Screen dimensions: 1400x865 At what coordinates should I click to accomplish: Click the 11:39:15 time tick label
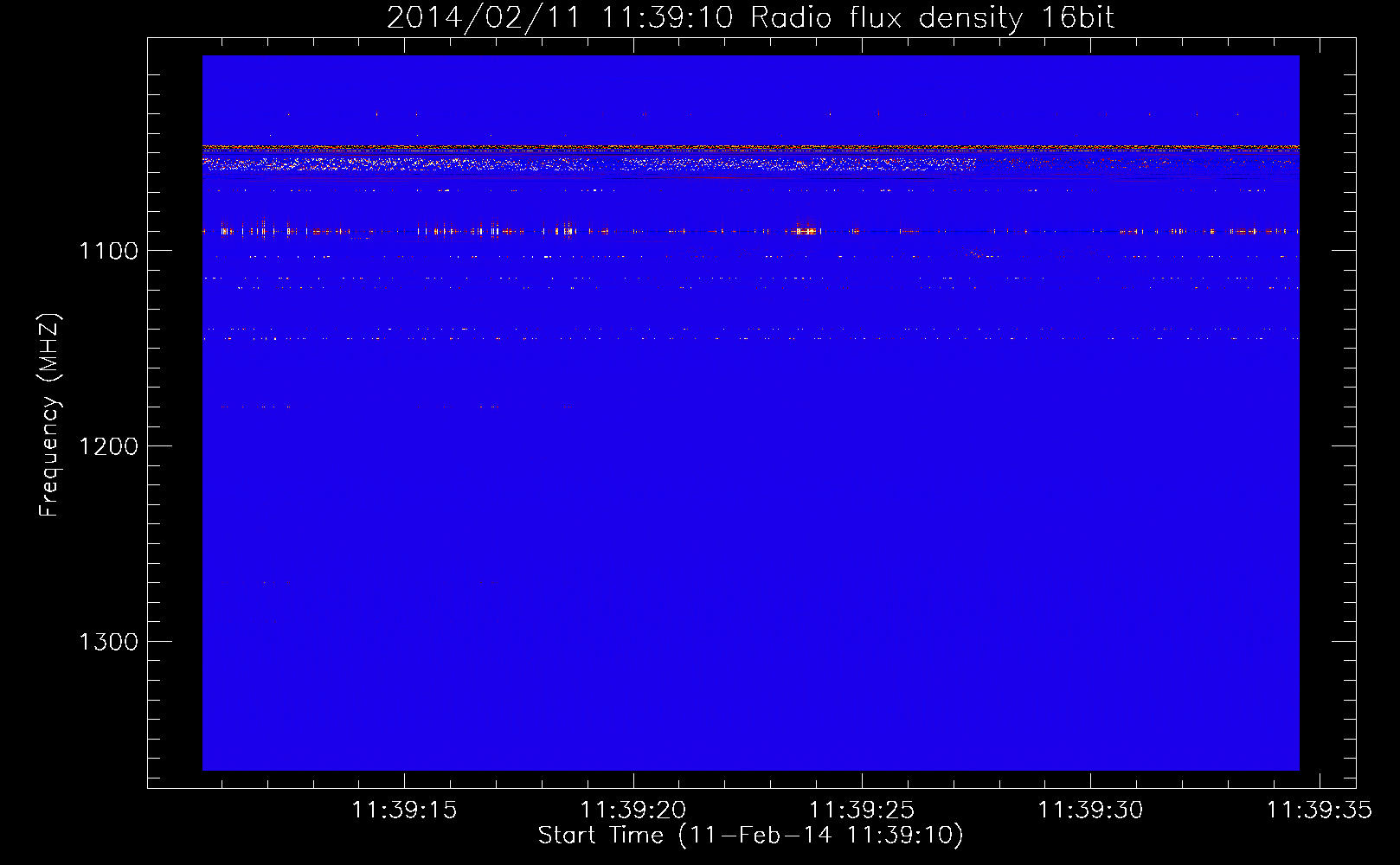(404, 811)
